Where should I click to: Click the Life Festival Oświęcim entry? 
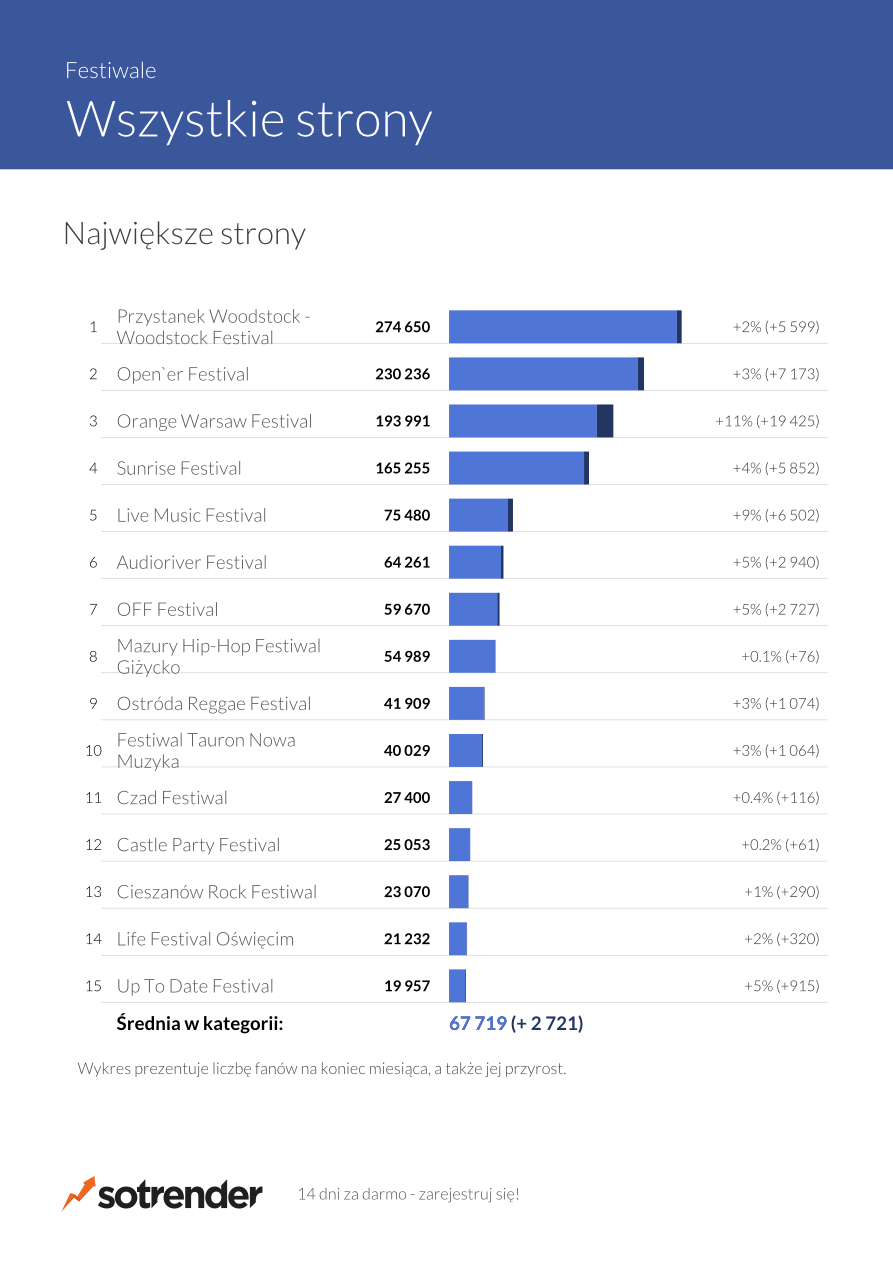(205, 939)
